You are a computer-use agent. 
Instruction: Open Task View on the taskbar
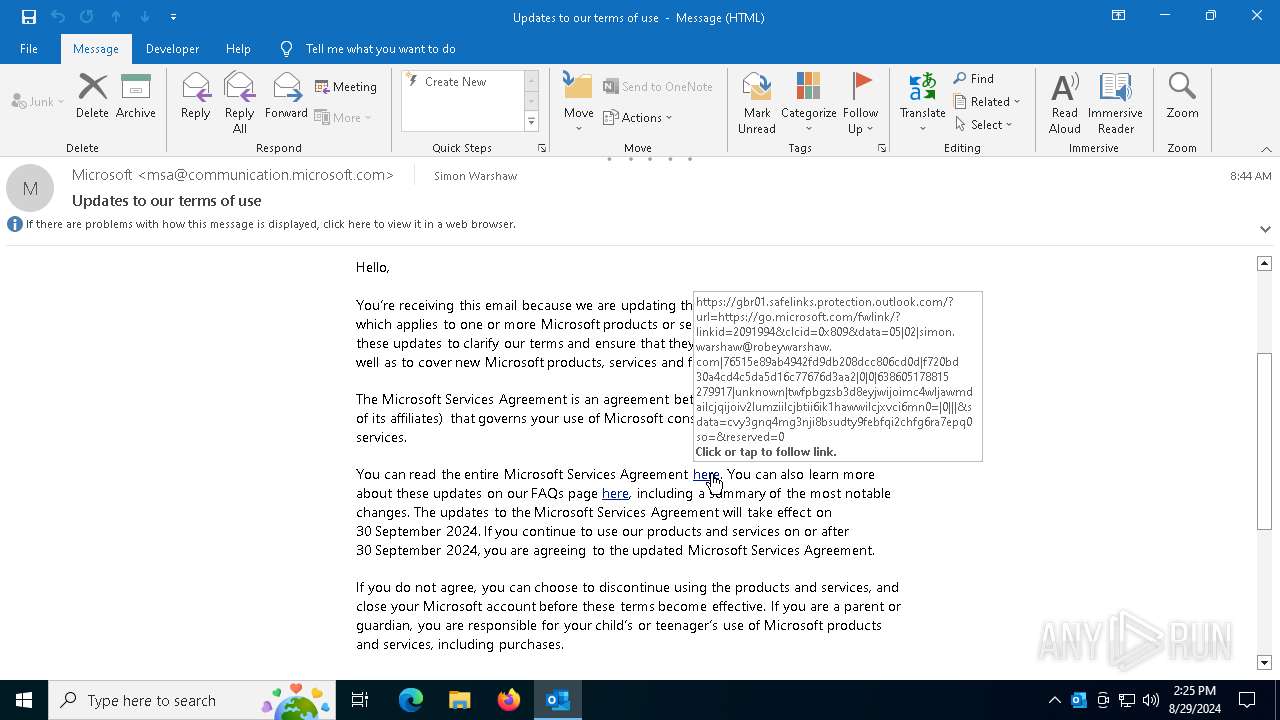tap(360, 700)
